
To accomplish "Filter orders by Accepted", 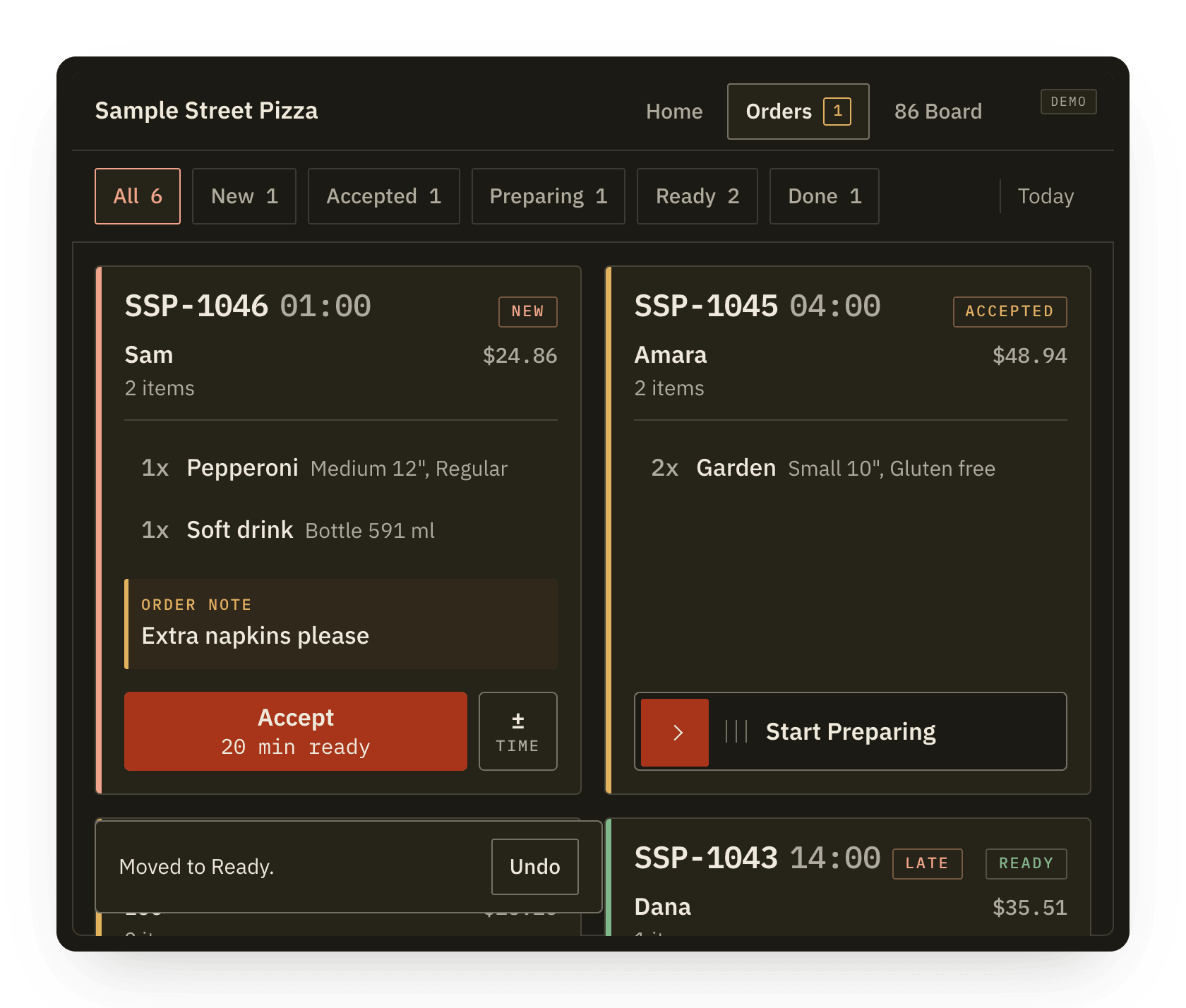I will coord(384,196).
